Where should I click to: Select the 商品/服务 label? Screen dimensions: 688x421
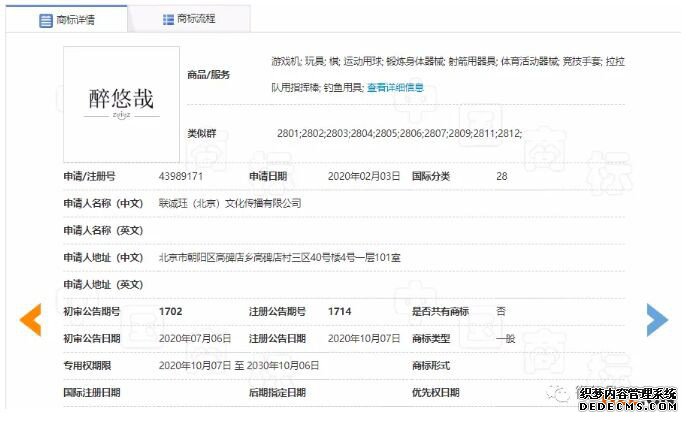(x=208, y=75)
